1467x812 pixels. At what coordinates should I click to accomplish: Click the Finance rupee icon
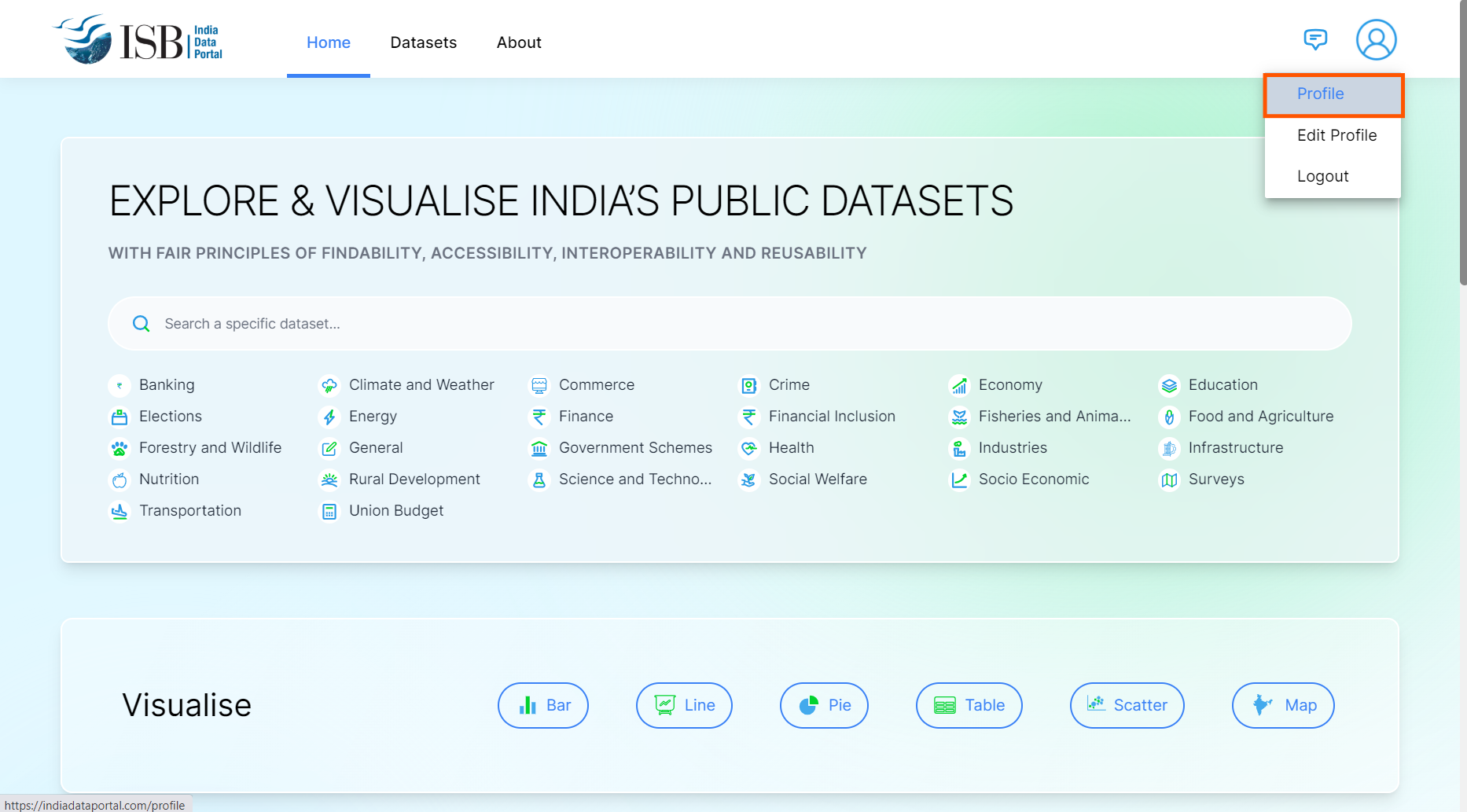pyautogui.click(x=539, y=417)
